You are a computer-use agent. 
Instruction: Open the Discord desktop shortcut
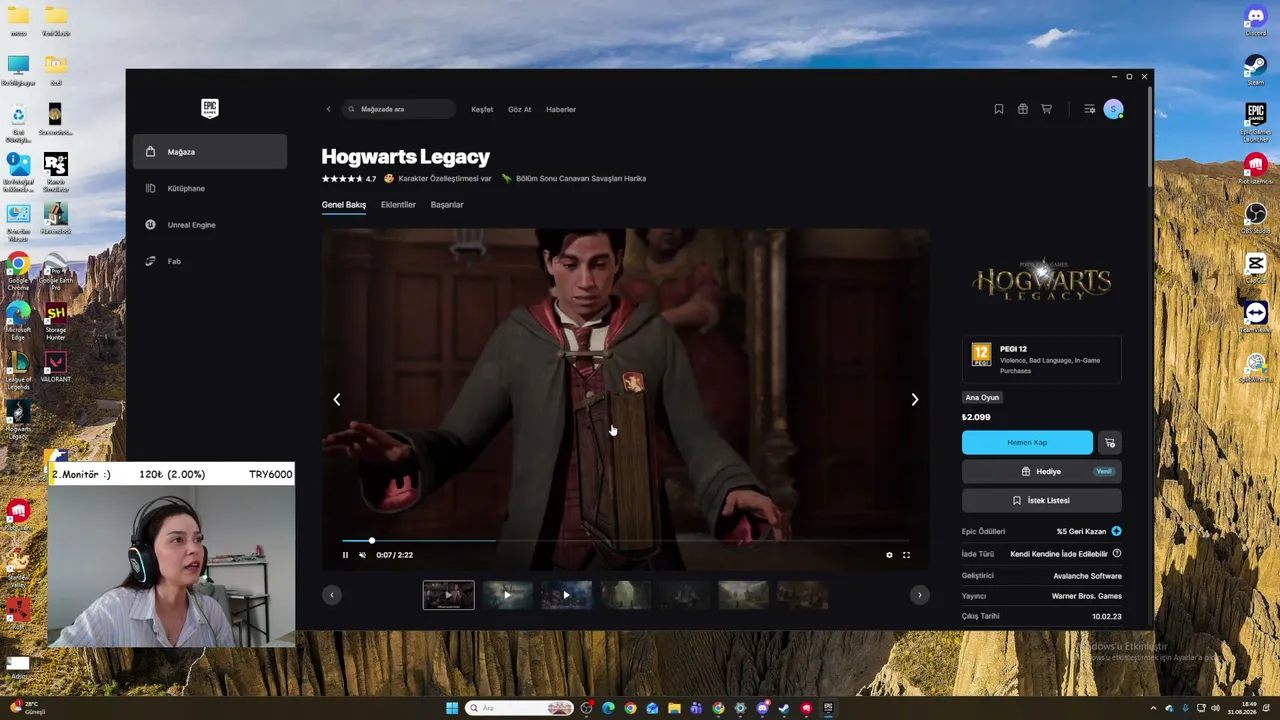(1256, 21)
